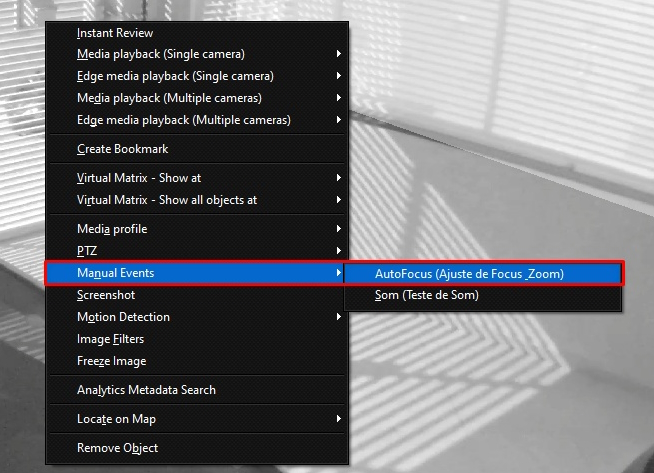Expand arrow beside Edge media playback (Single camera)
The width and height of the screenshot is (654, 473).
click(339, 76)
